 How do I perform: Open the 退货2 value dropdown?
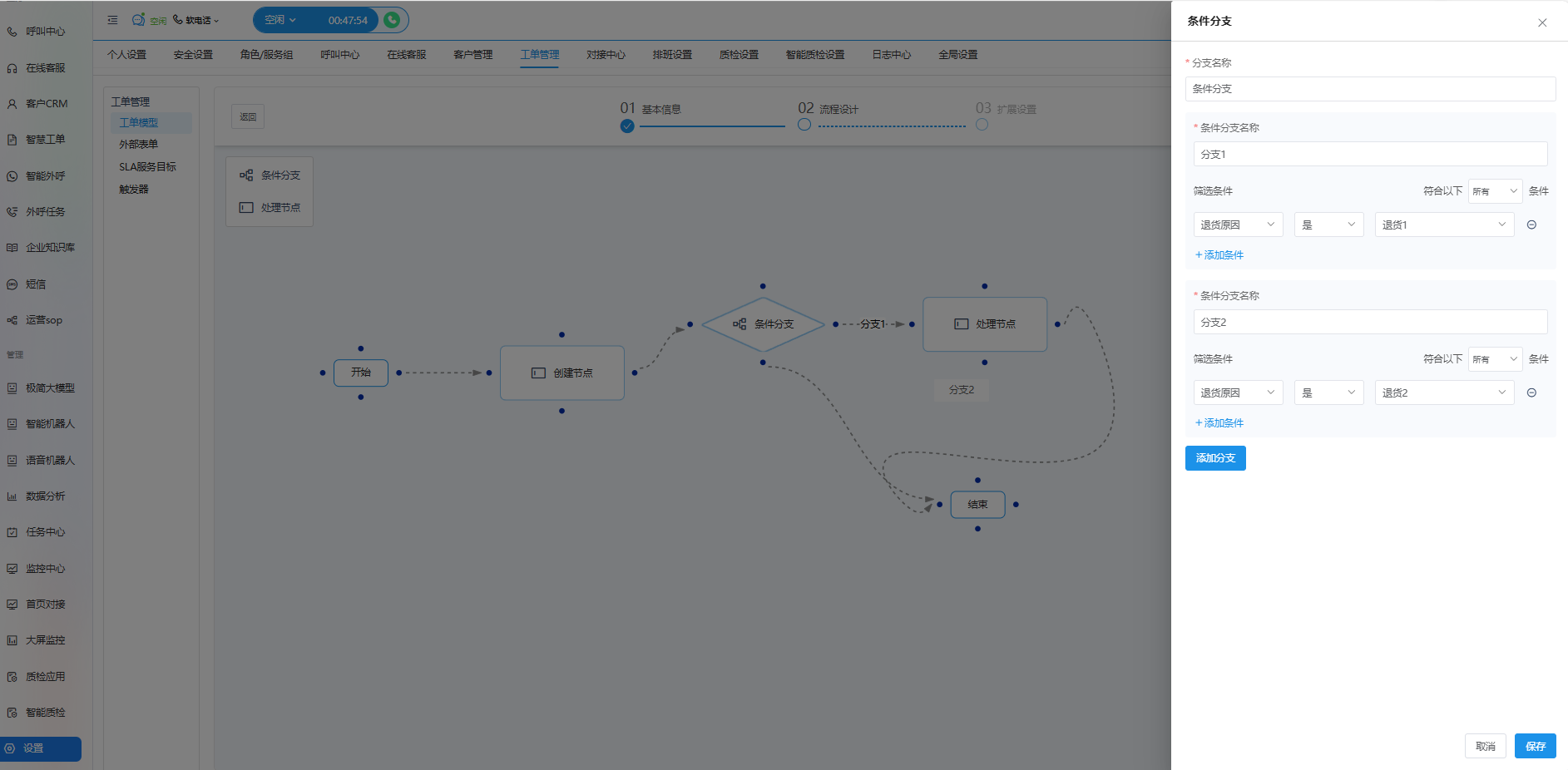pyautogui.click(x=1444, y=392)
